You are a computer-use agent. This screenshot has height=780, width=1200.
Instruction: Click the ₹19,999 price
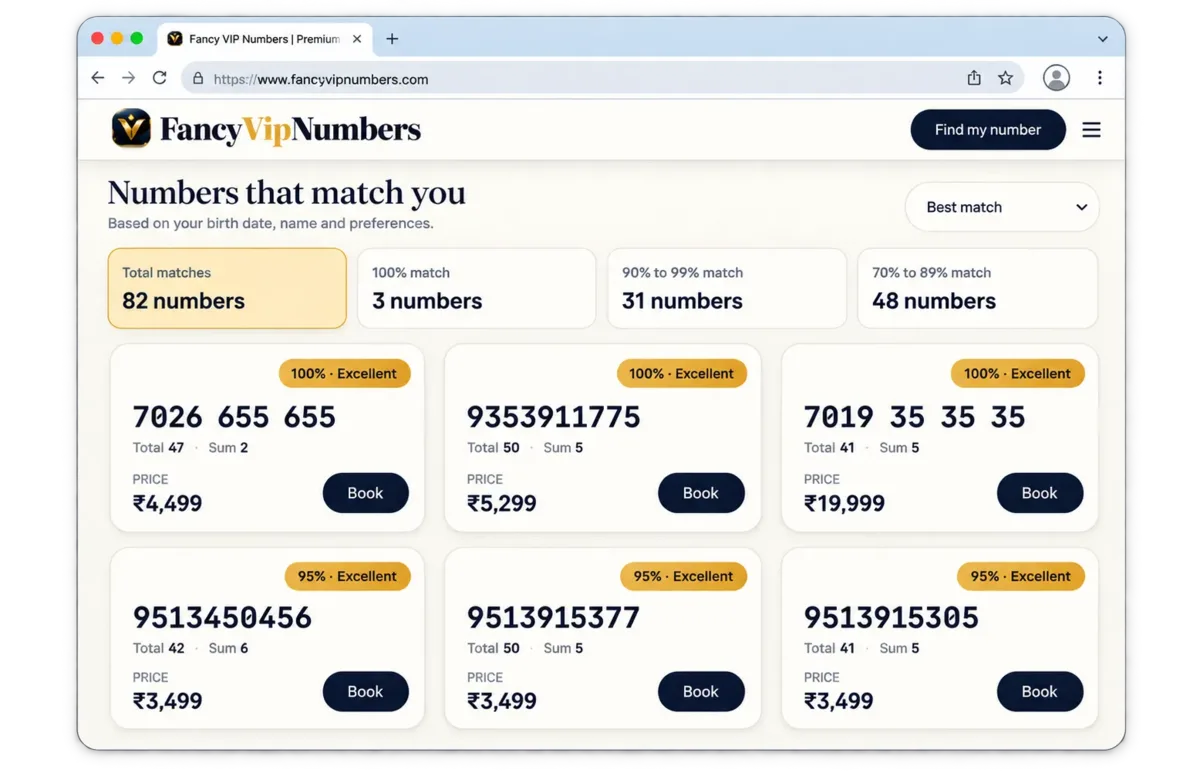(x=844, y=503)
